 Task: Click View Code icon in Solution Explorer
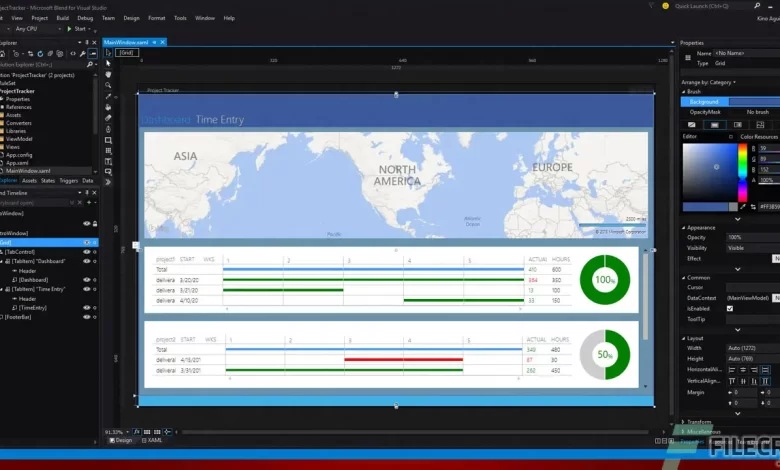(x=73, y=54)
